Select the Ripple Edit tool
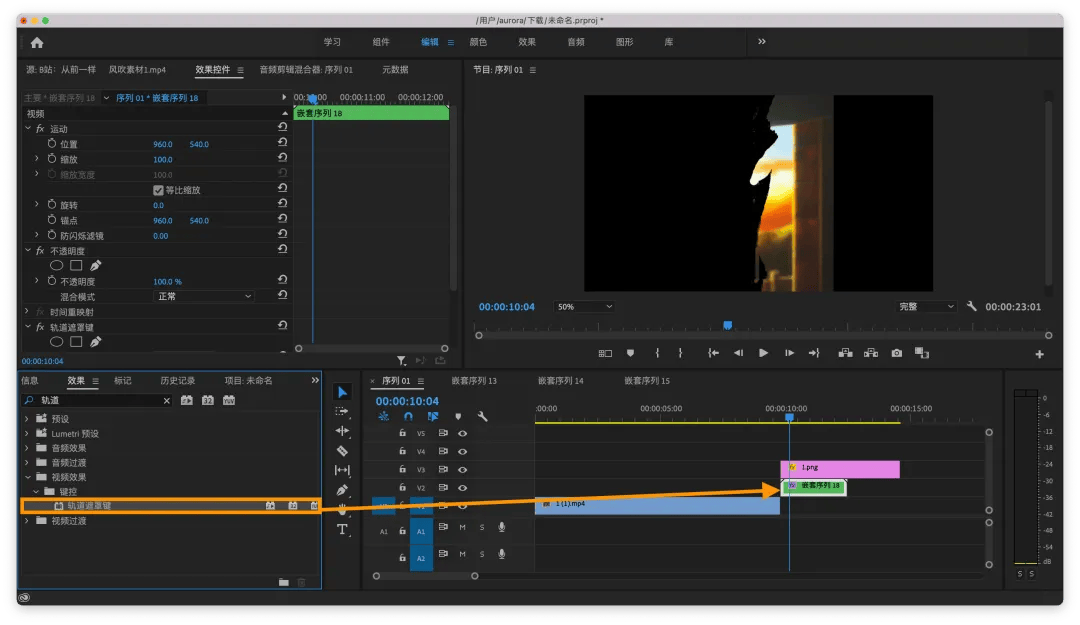 tap(342, 431)
